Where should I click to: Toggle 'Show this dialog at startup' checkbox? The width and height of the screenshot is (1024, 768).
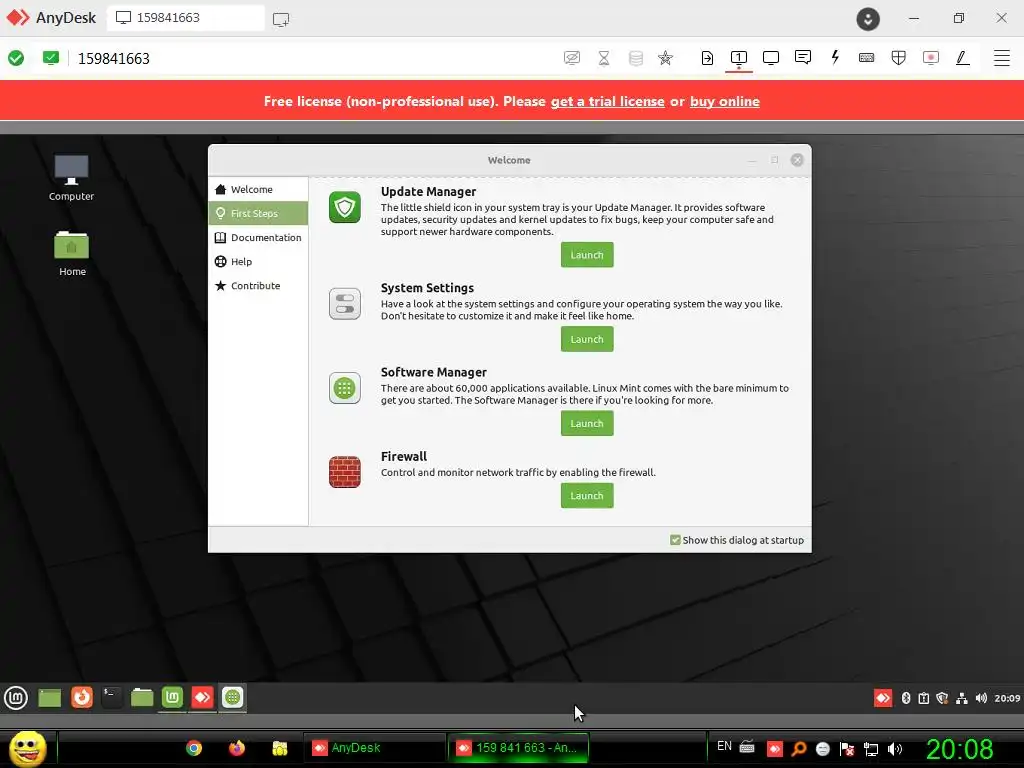tap(675, 540)
